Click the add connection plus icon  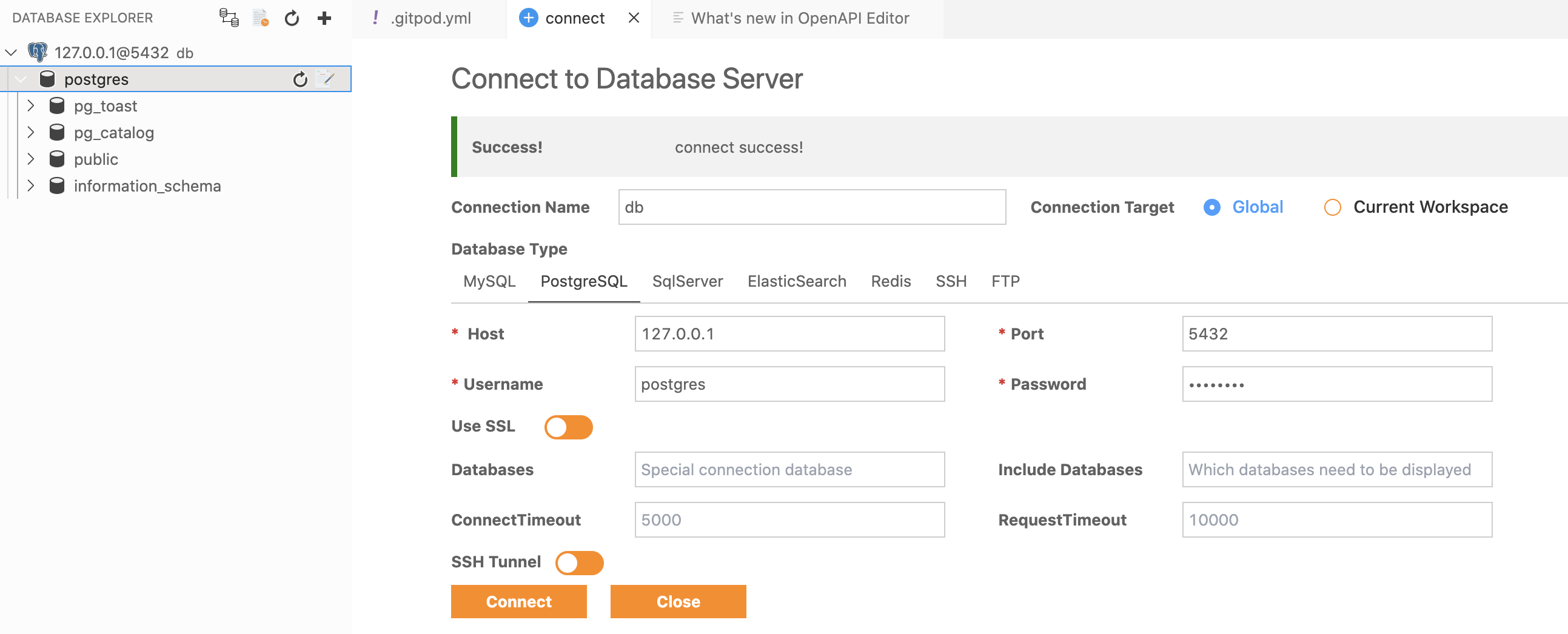[324, 18]
